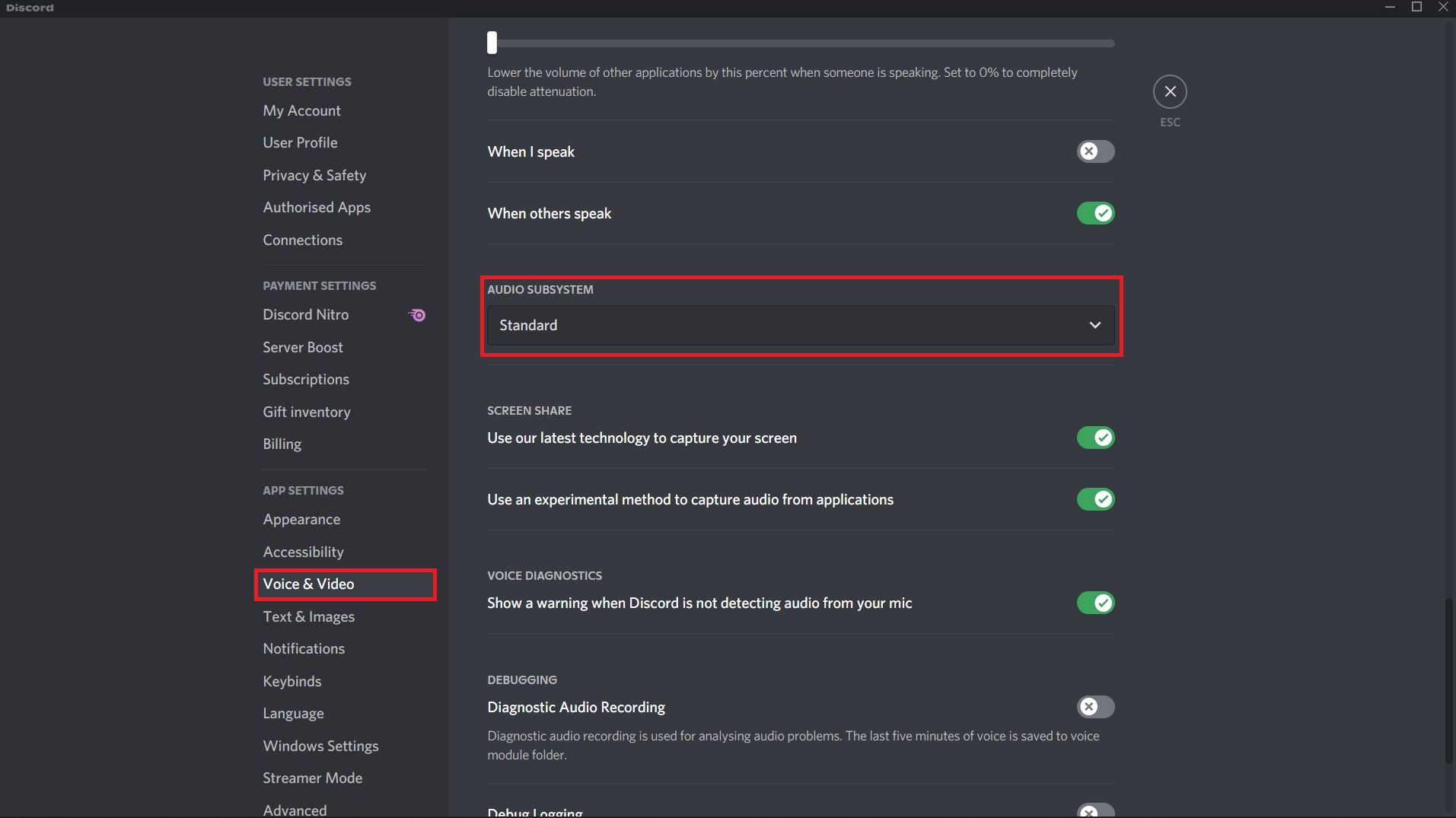This screenshot has height=818, width=1456.
Task: Open Windows Settings section
Action: [320, 746]
